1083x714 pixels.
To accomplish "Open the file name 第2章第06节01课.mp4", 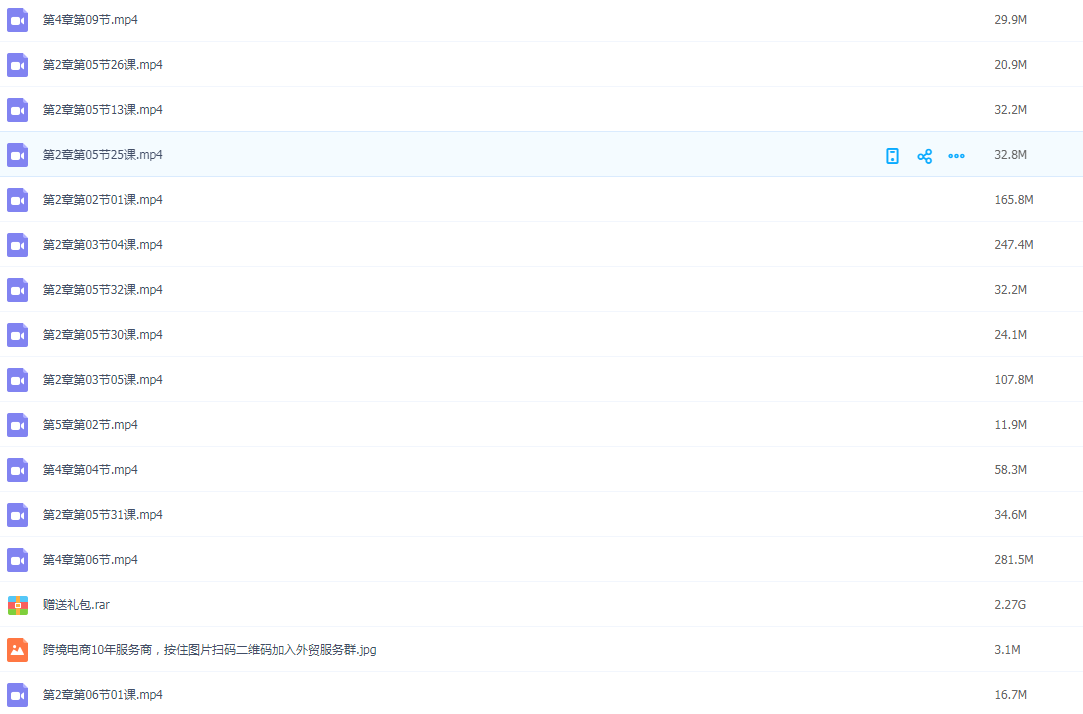I will (x=102, y=695).
